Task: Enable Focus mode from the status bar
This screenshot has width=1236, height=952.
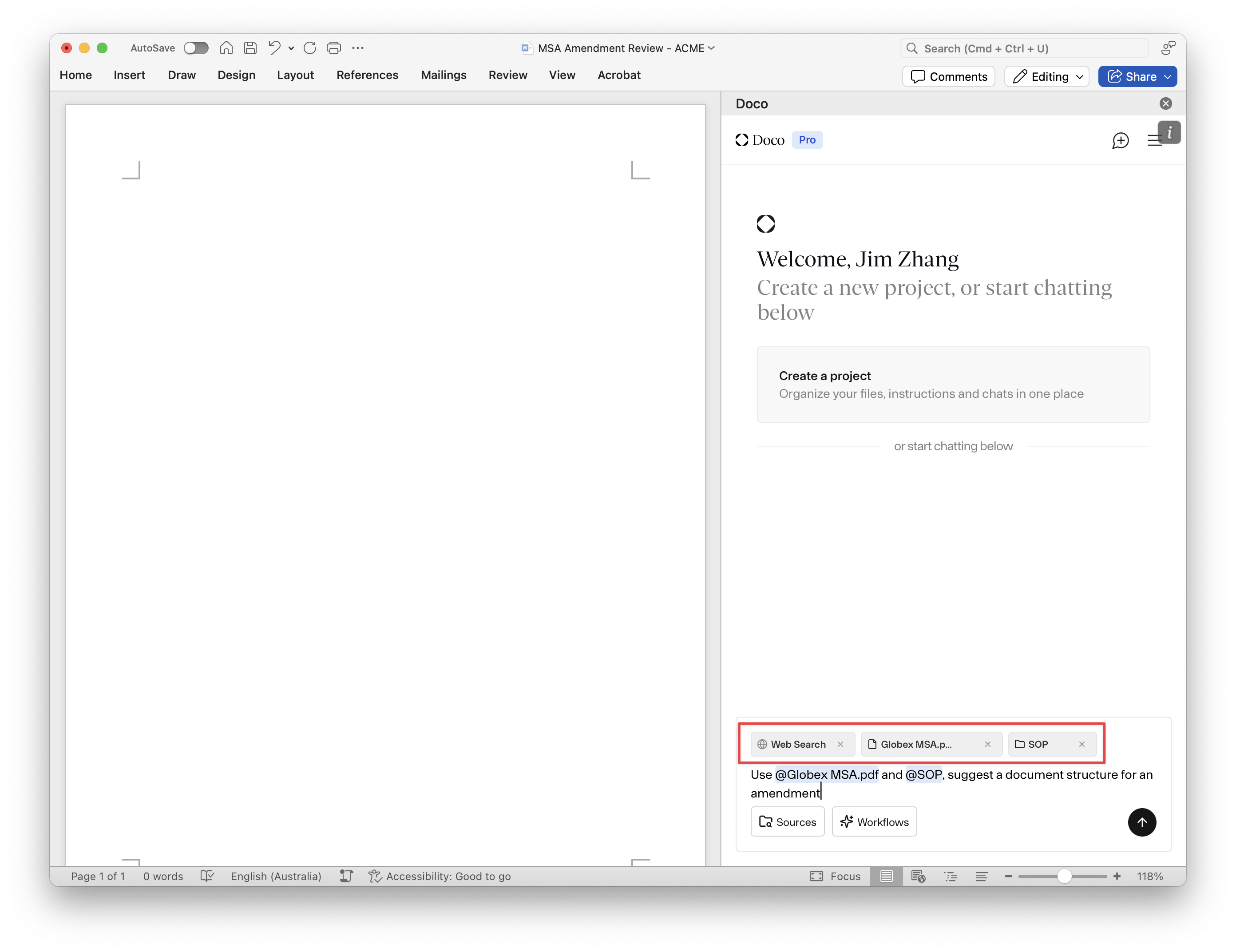Action: point(836,876)
